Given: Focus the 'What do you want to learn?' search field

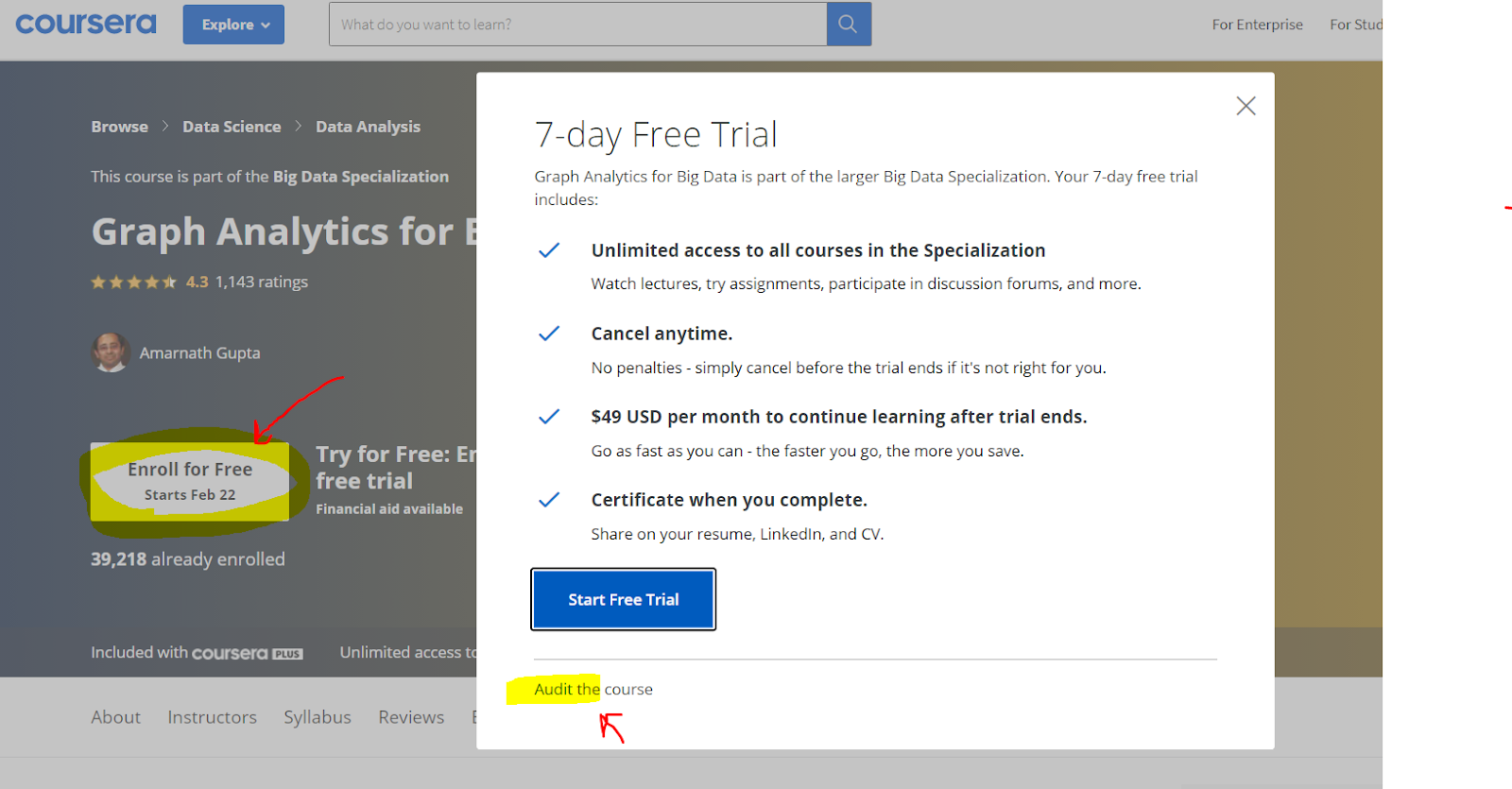Looking at the screenshot, I should [577, 25].
